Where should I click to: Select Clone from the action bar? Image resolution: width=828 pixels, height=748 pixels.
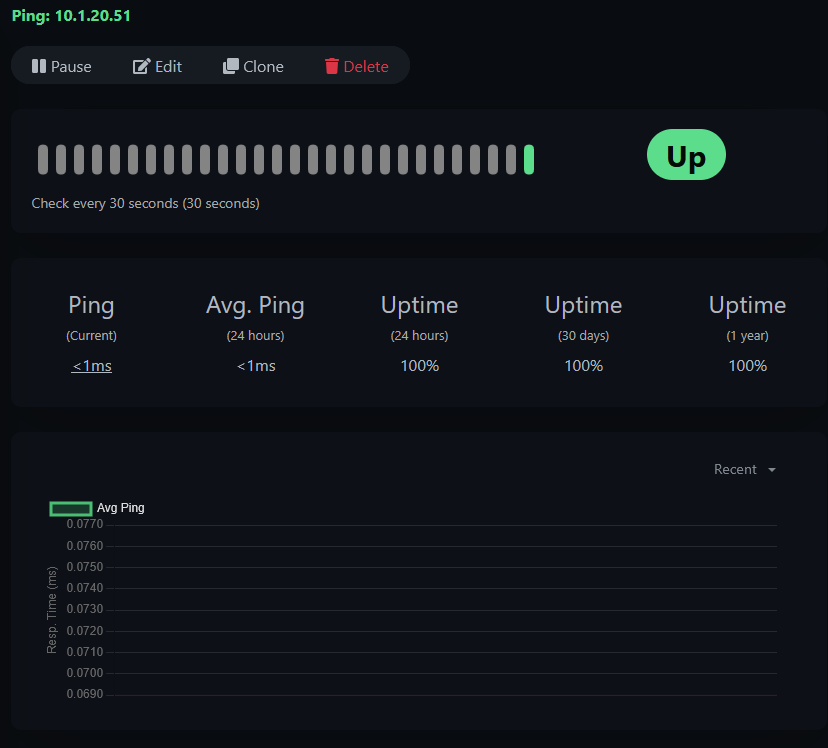[253, 65]
